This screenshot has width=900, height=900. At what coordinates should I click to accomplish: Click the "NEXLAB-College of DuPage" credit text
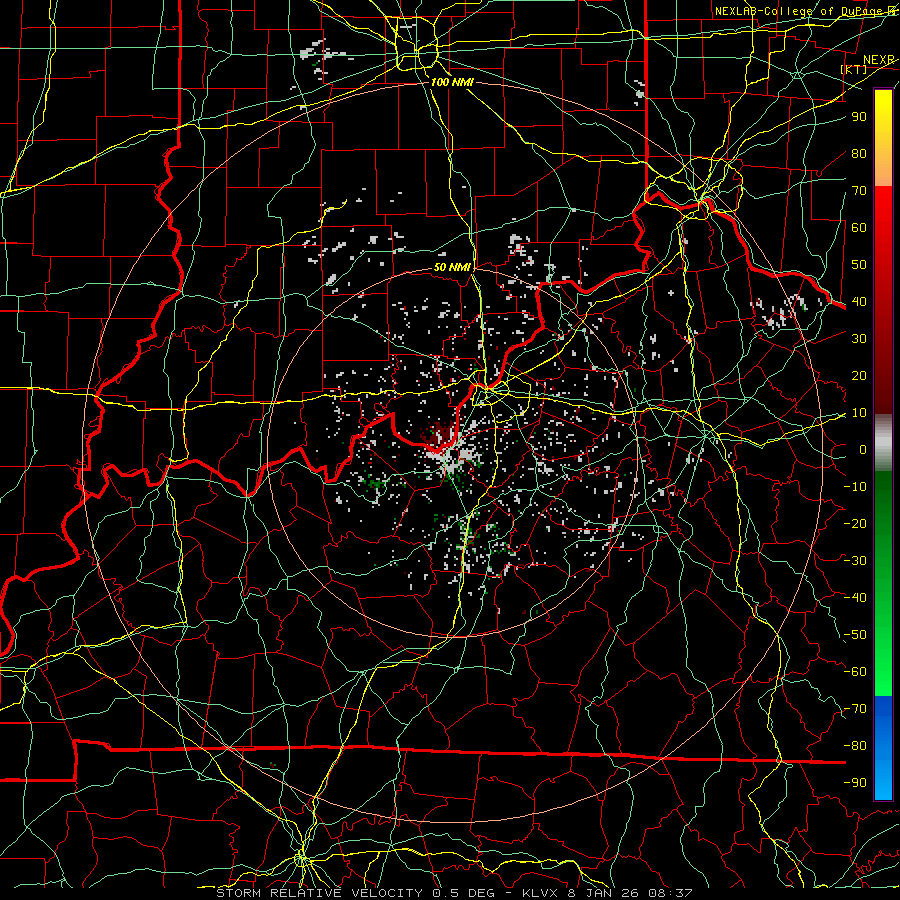(798, 11)
